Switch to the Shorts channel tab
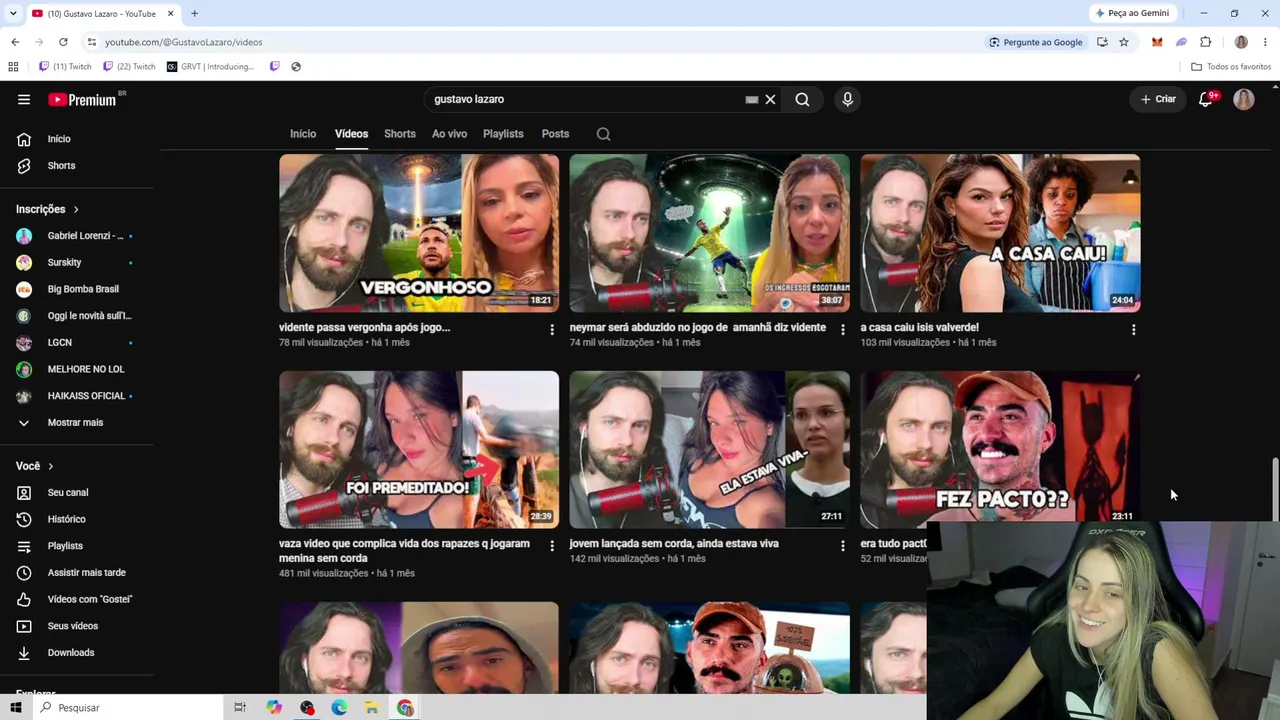The image size is (1280, 720). 400,134
